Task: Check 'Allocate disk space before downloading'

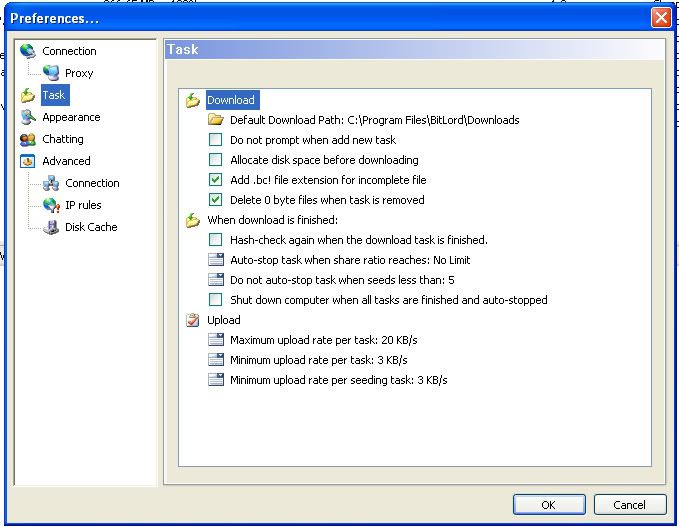Action: click(215, 160)
